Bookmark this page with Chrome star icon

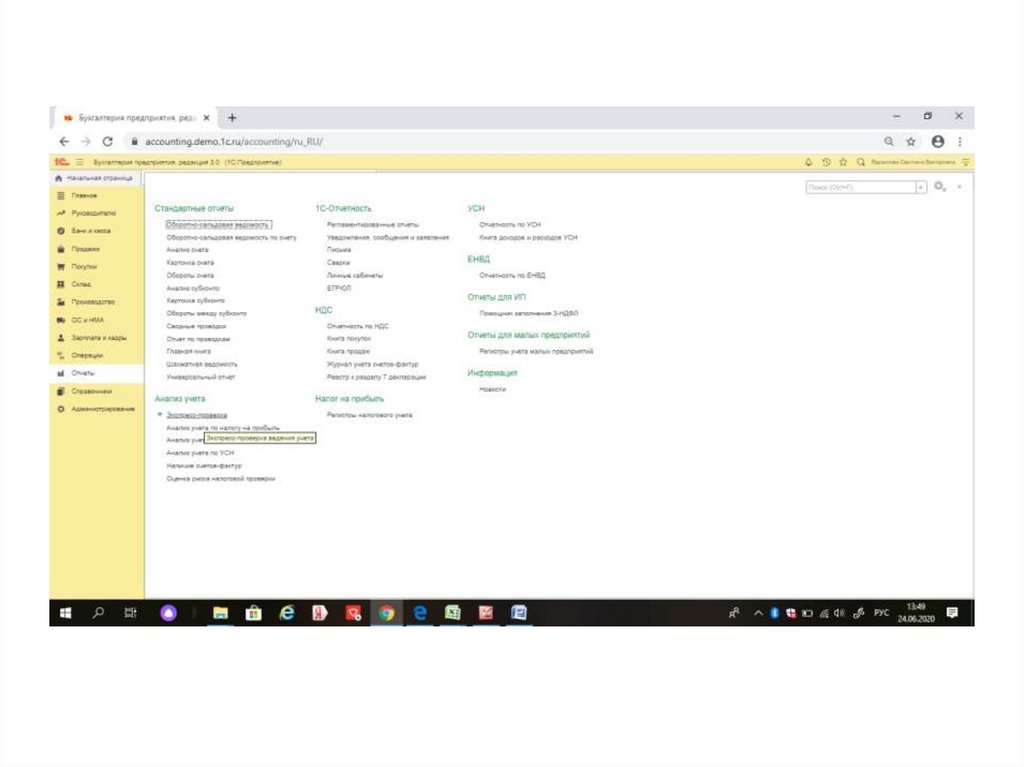pyautogui.click(x=911, y=142)
